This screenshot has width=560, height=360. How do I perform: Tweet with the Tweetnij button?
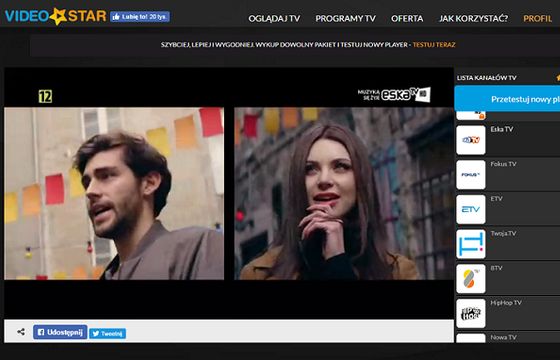108,334
